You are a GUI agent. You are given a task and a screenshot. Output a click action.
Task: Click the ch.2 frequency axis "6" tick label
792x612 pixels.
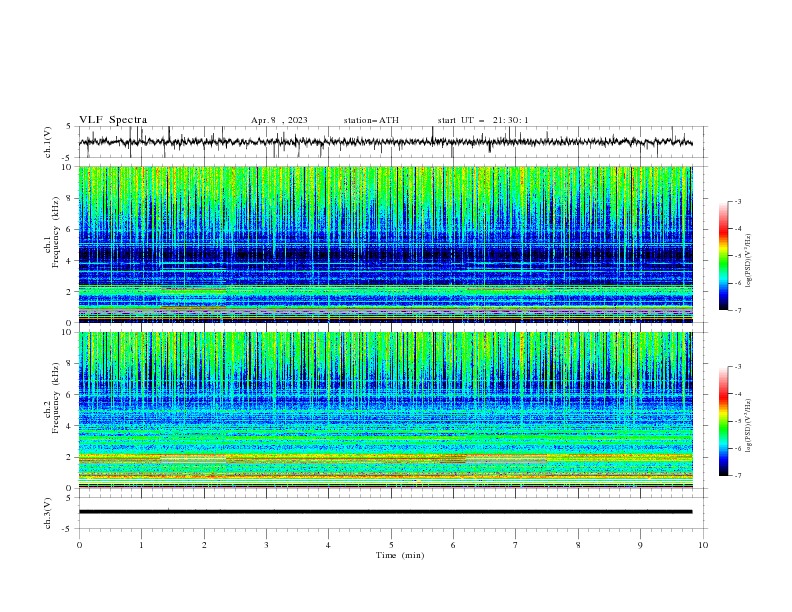point(70,395)
